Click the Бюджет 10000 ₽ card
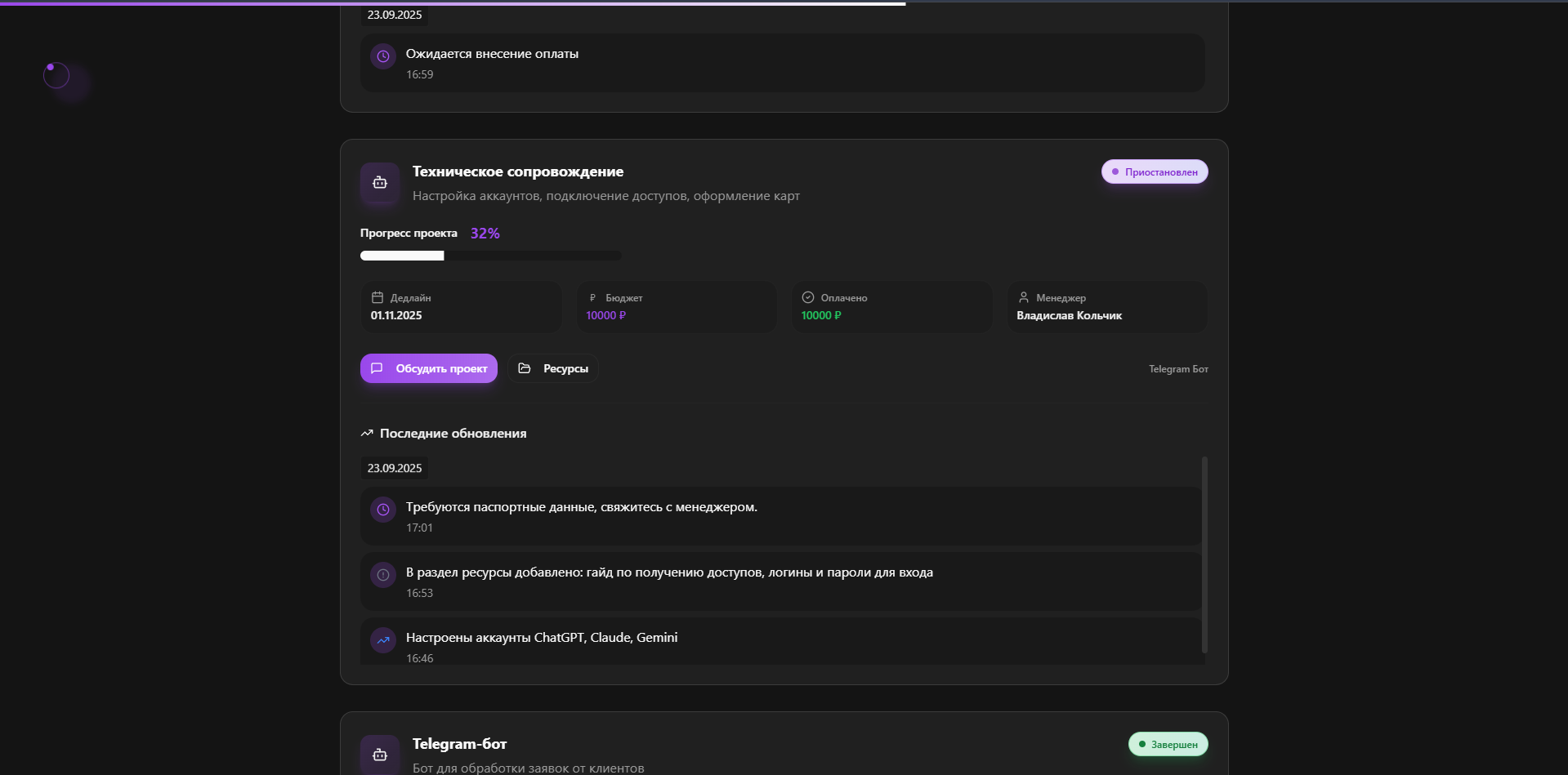Screen dimensions: 1568x775 [x=677, y=307]
